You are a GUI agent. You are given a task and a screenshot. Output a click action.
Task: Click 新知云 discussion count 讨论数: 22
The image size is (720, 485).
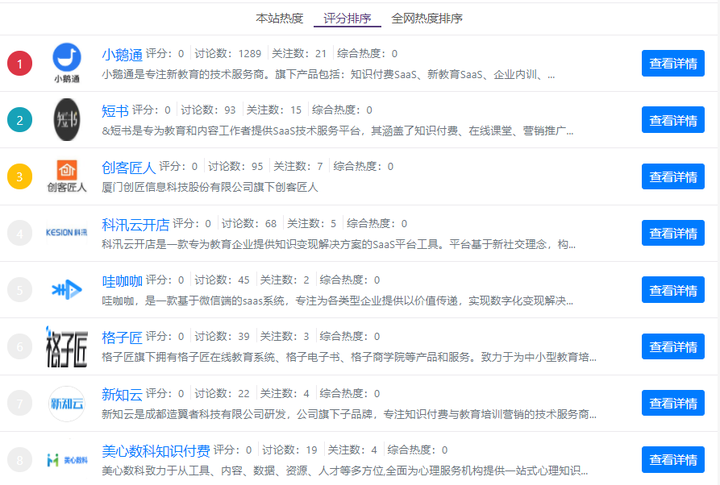click(x=222, y=394)
